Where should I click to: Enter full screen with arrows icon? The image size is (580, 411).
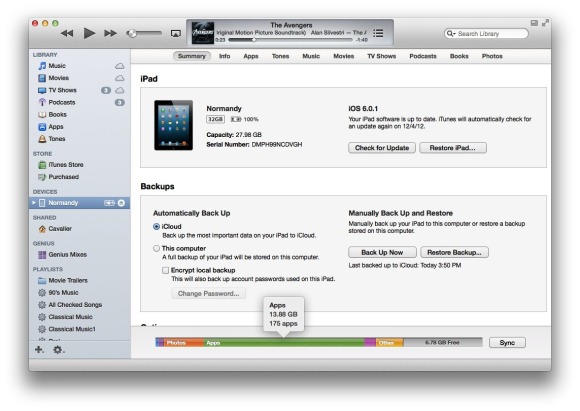[545, 23]
